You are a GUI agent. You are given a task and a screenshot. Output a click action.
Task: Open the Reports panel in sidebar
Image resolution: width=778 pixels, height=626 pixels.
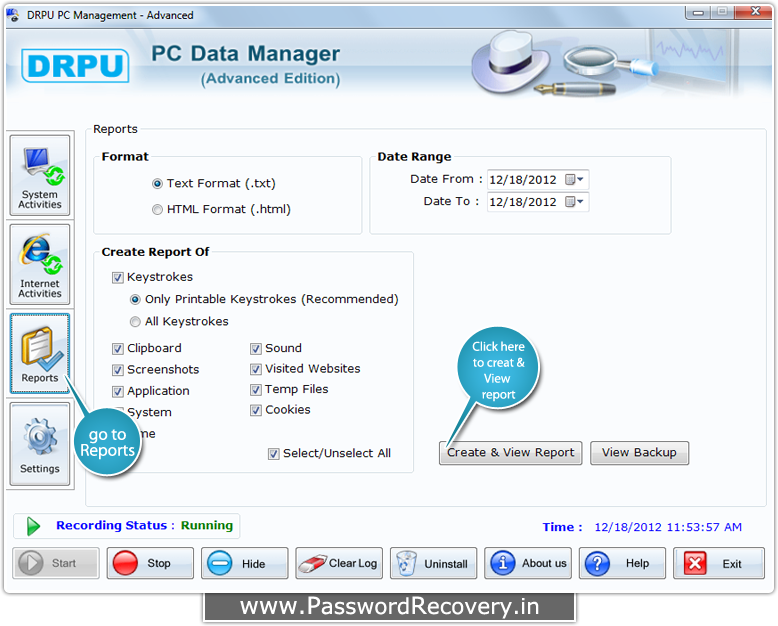[40, 353]
